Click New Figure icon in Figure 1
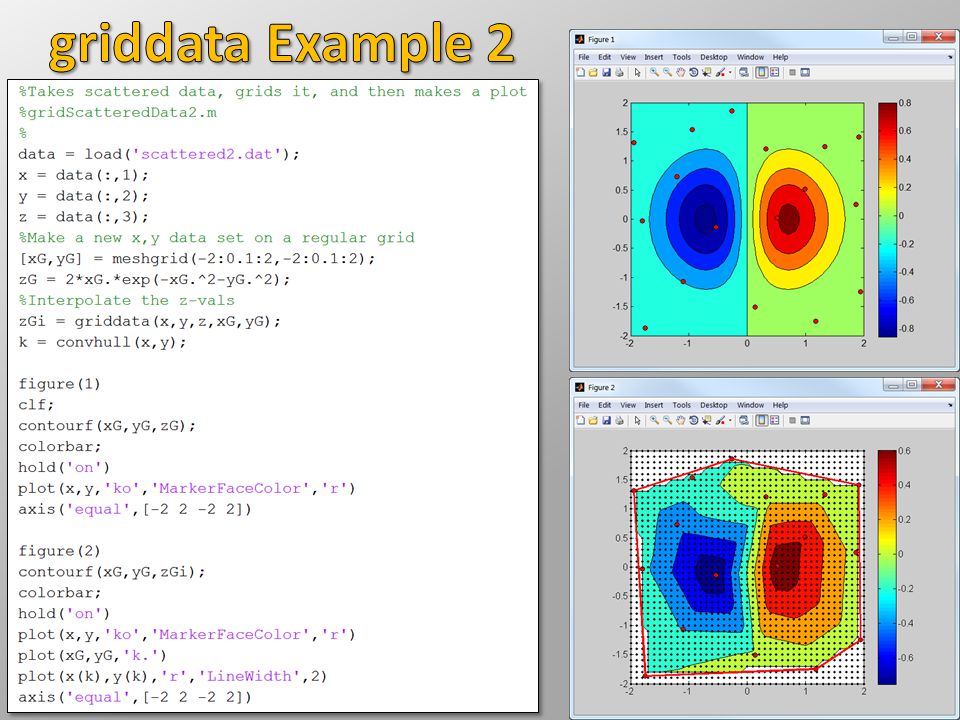This screenshot has height=720, width=960. pyautogui.click(x=580, y=72)
